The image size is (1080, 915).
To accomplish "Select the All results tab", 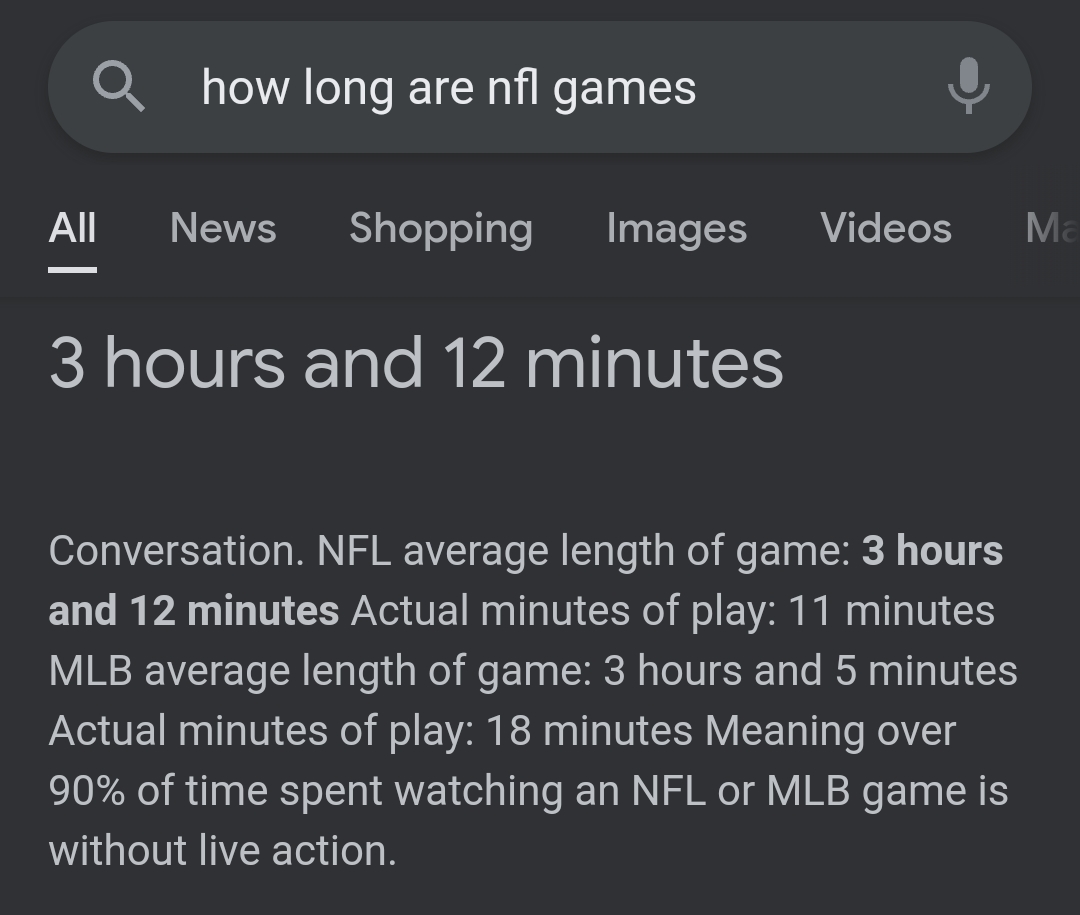I will [72, 228].
